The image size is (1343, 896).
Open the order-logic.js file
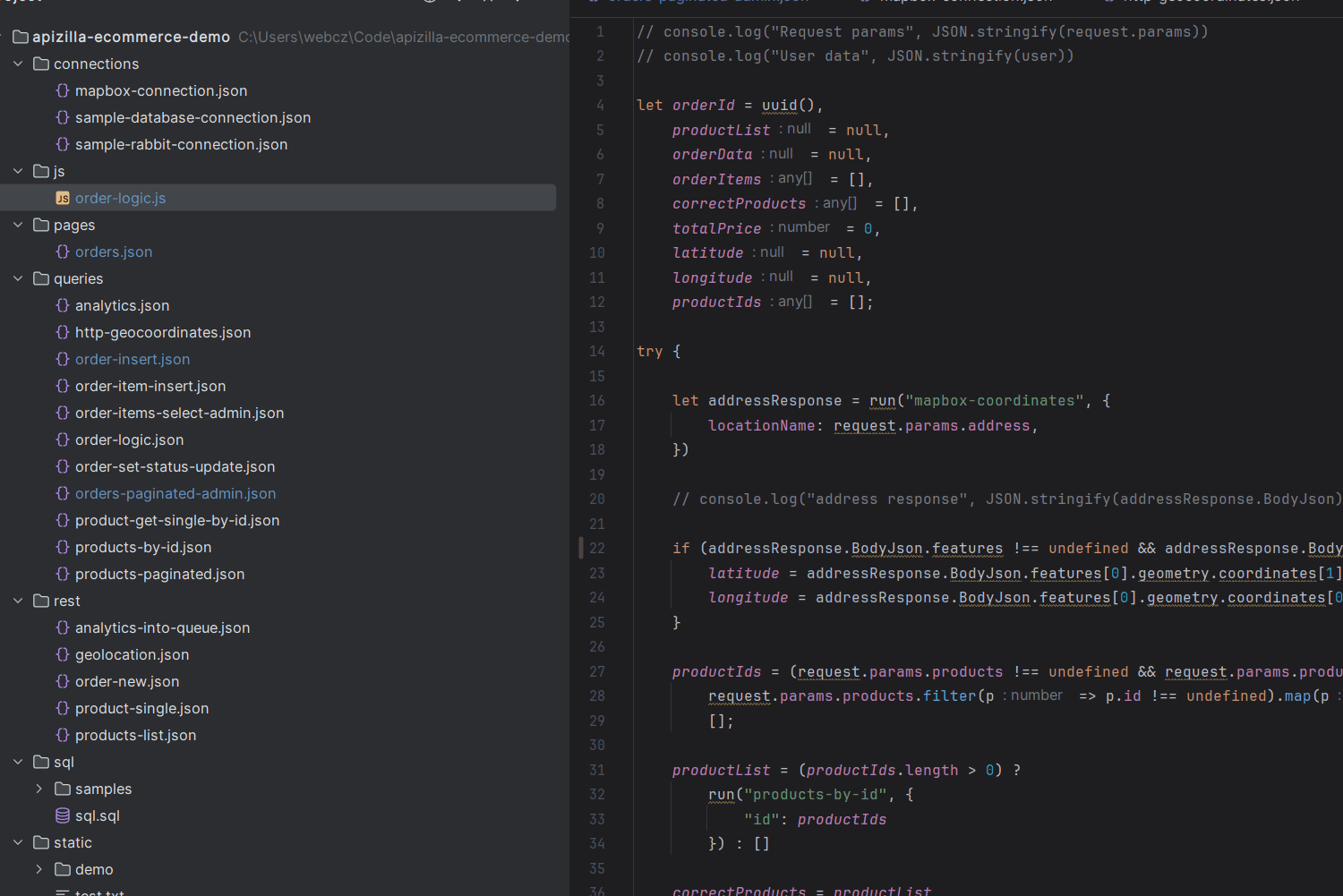[x=120, y=198]
